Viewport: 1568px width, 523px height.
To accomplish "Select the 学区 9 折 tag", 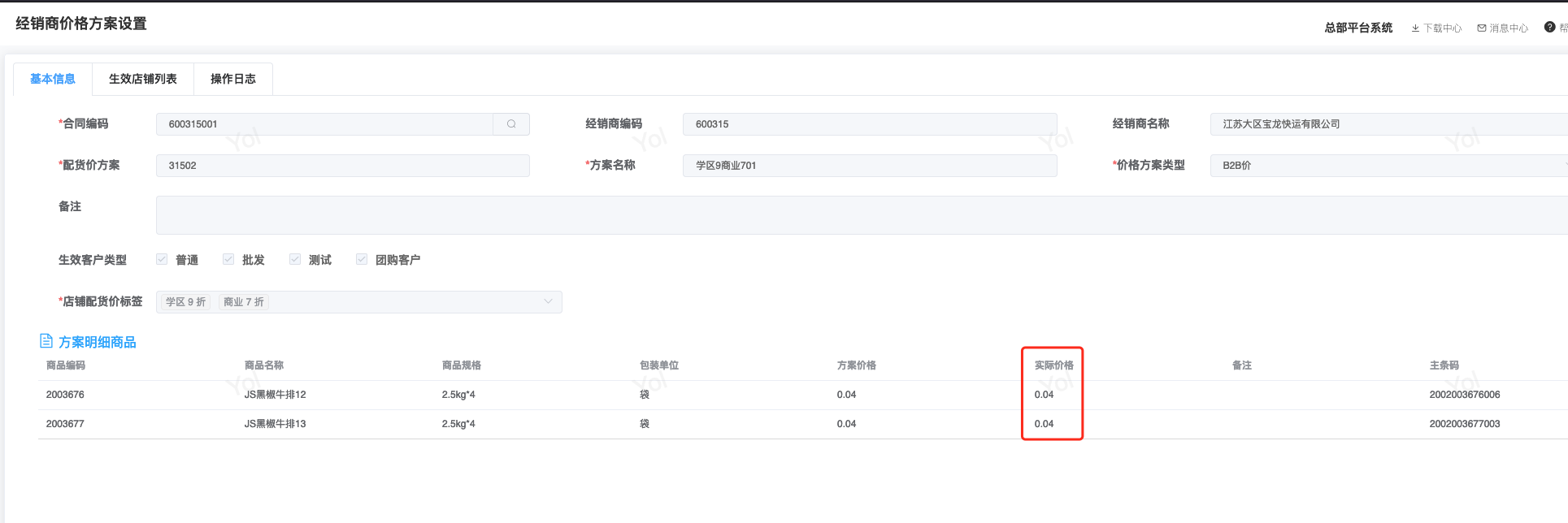I will coord(185,302).
